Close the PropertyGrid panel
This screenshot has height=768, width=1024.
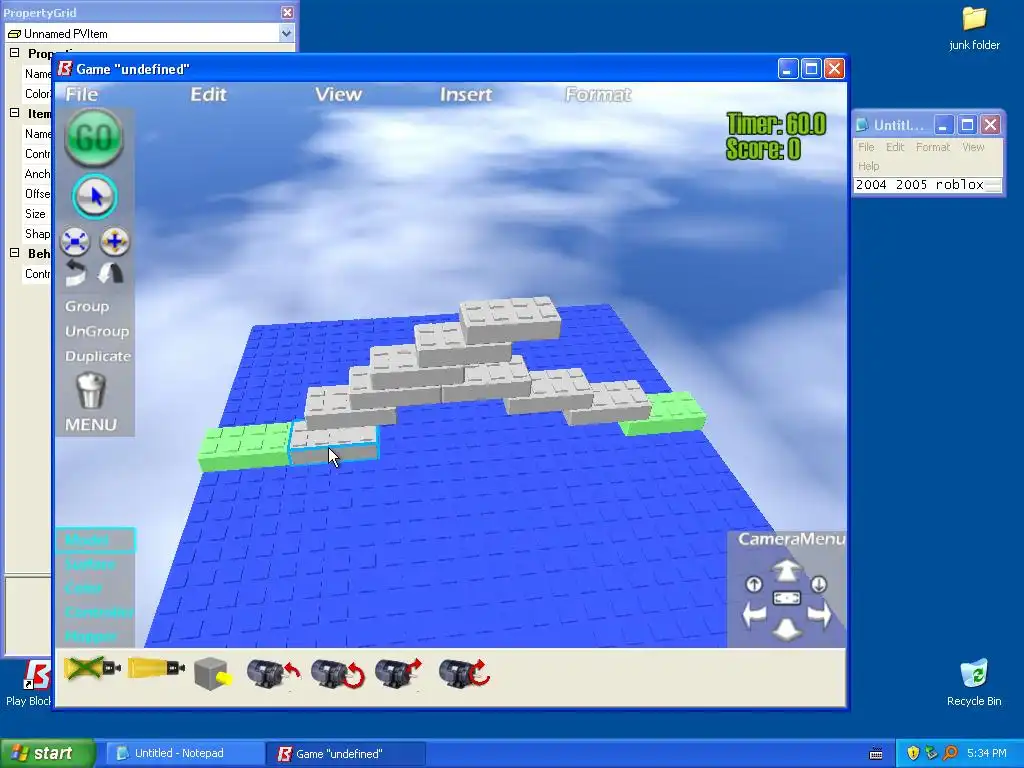point(287,12)
